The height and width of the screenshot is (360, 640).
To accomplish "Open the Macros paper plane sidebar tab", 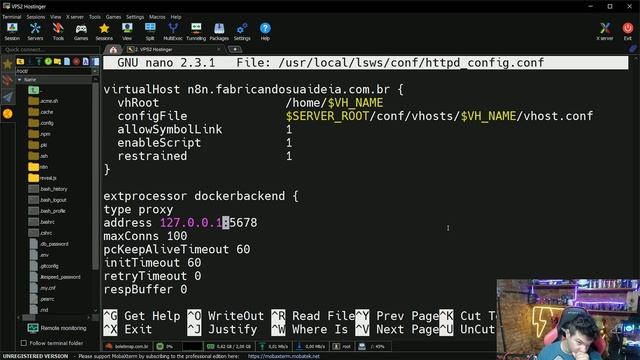I will pos(7,97).
